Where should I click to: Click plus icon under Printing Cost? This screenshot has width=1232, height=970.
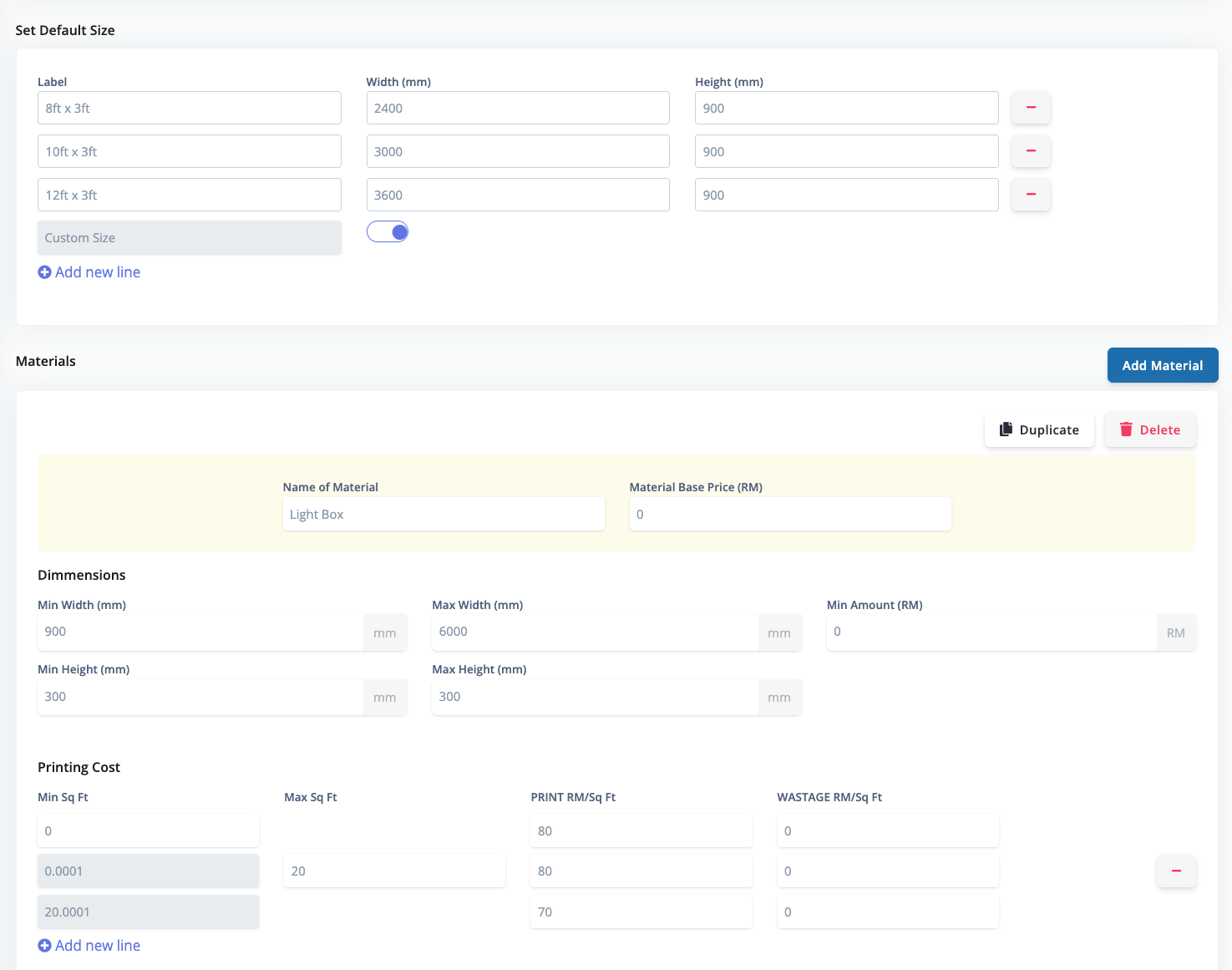pos(45,946)
